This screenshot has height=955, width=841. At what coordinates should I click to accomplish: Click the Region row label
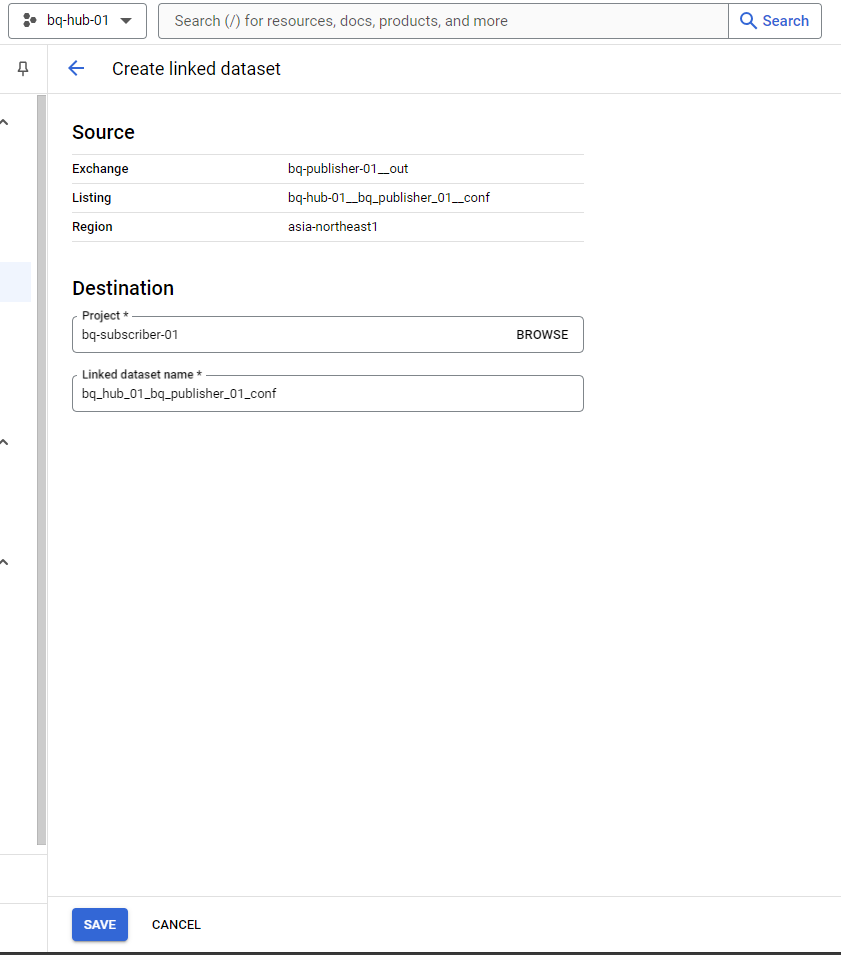click(92, 227)
